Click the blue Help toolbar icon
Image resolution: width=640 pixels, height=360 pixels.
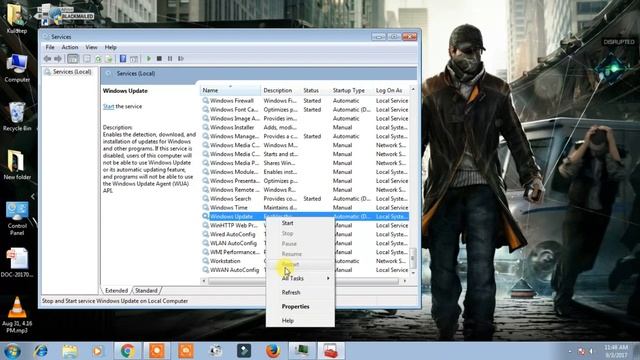coord(123,59)
